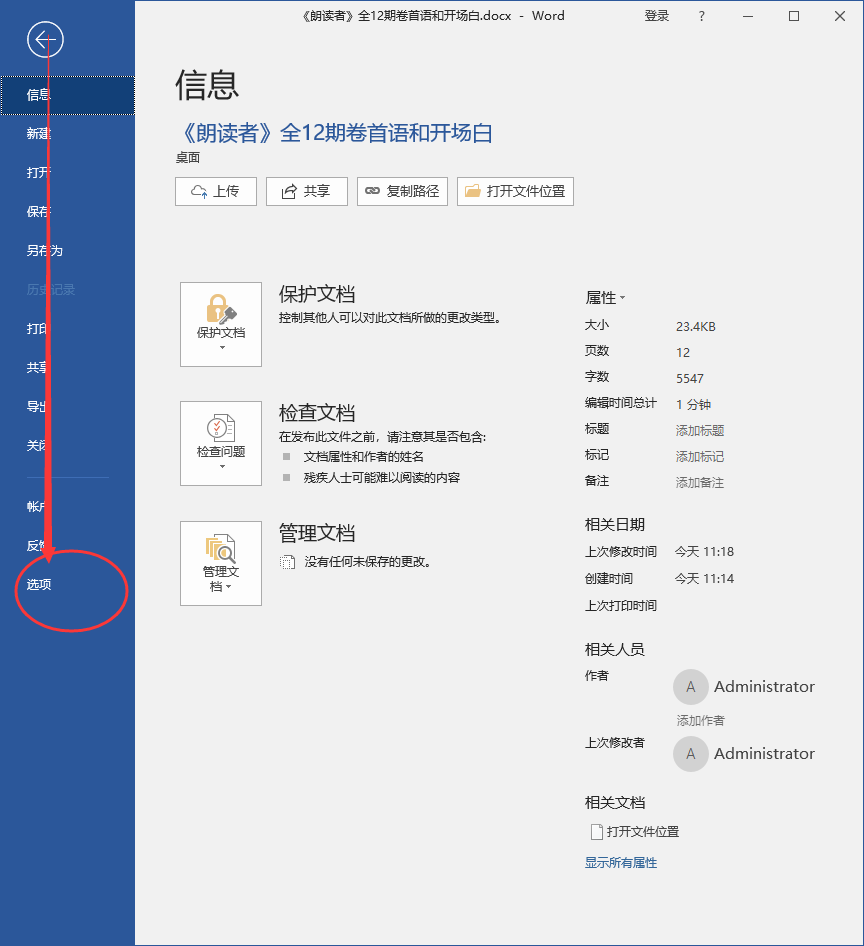The width and height of the screenshot is (864, 946).
Task: Click the 复制路径 copy path button
Action: tap(401, 191)
